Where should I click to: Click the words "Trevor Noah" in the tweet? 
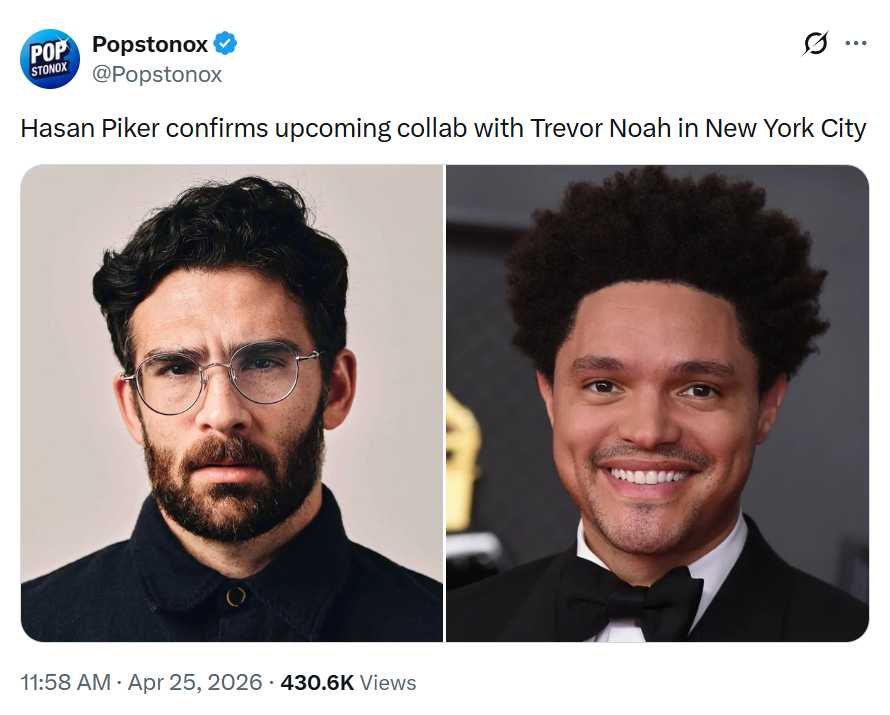[587, 129]
